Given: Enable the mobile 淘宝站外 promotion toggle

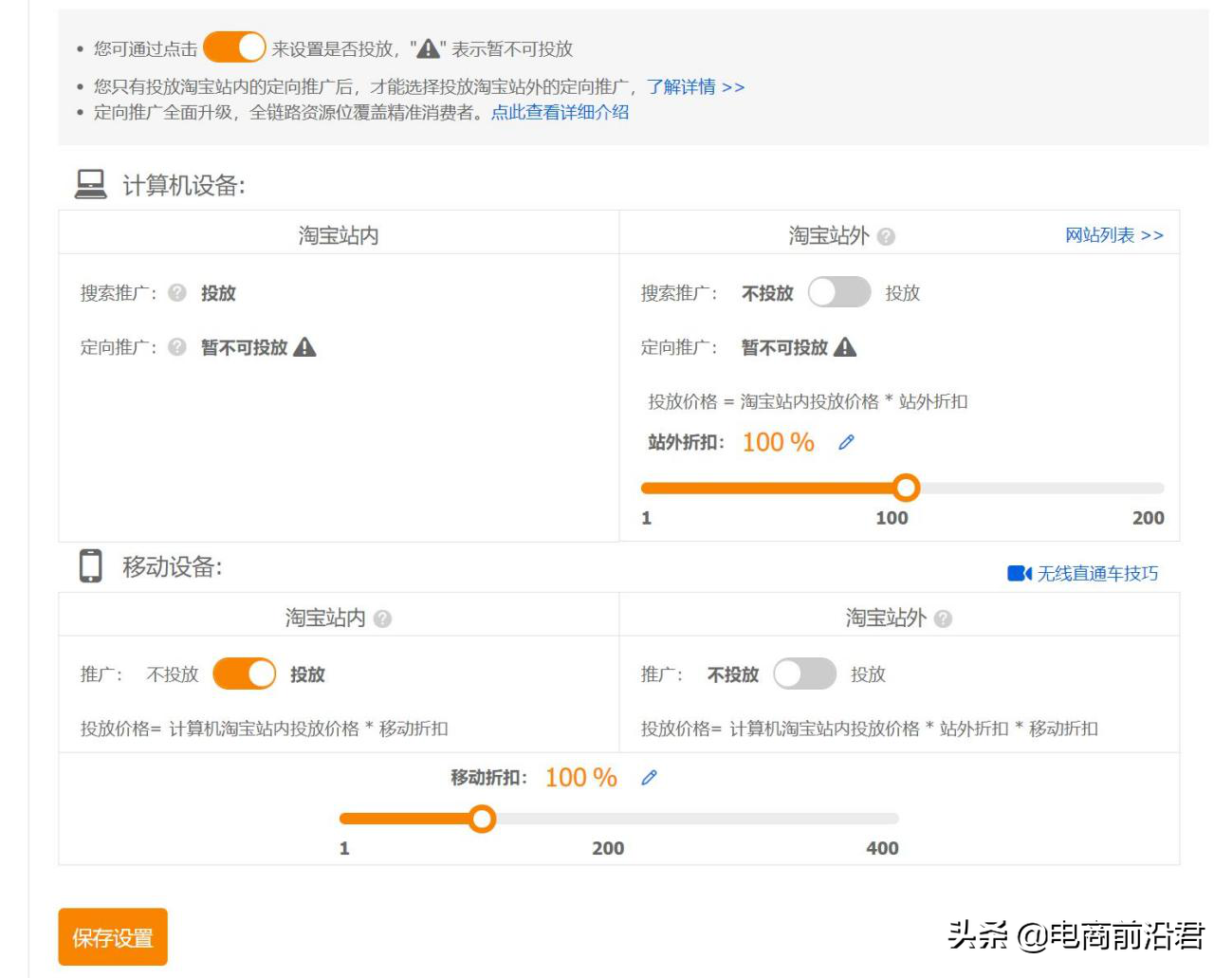Looking at the screenshot, I should (x=803, y=674).
